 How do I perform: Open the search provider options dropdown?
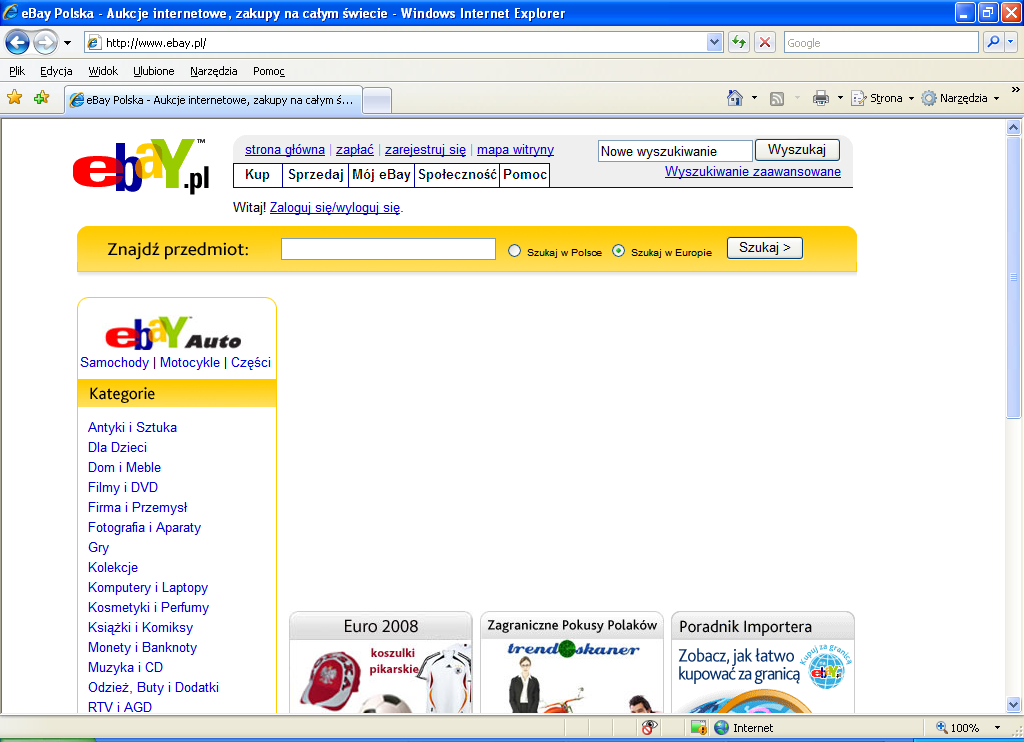1011,42
